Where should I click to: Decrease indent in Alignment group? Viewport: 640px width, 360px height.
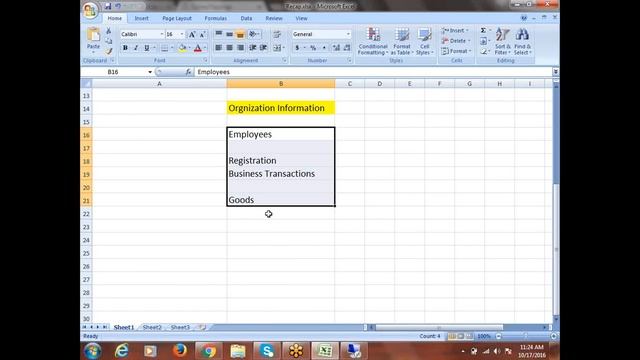tap(253, 48)
